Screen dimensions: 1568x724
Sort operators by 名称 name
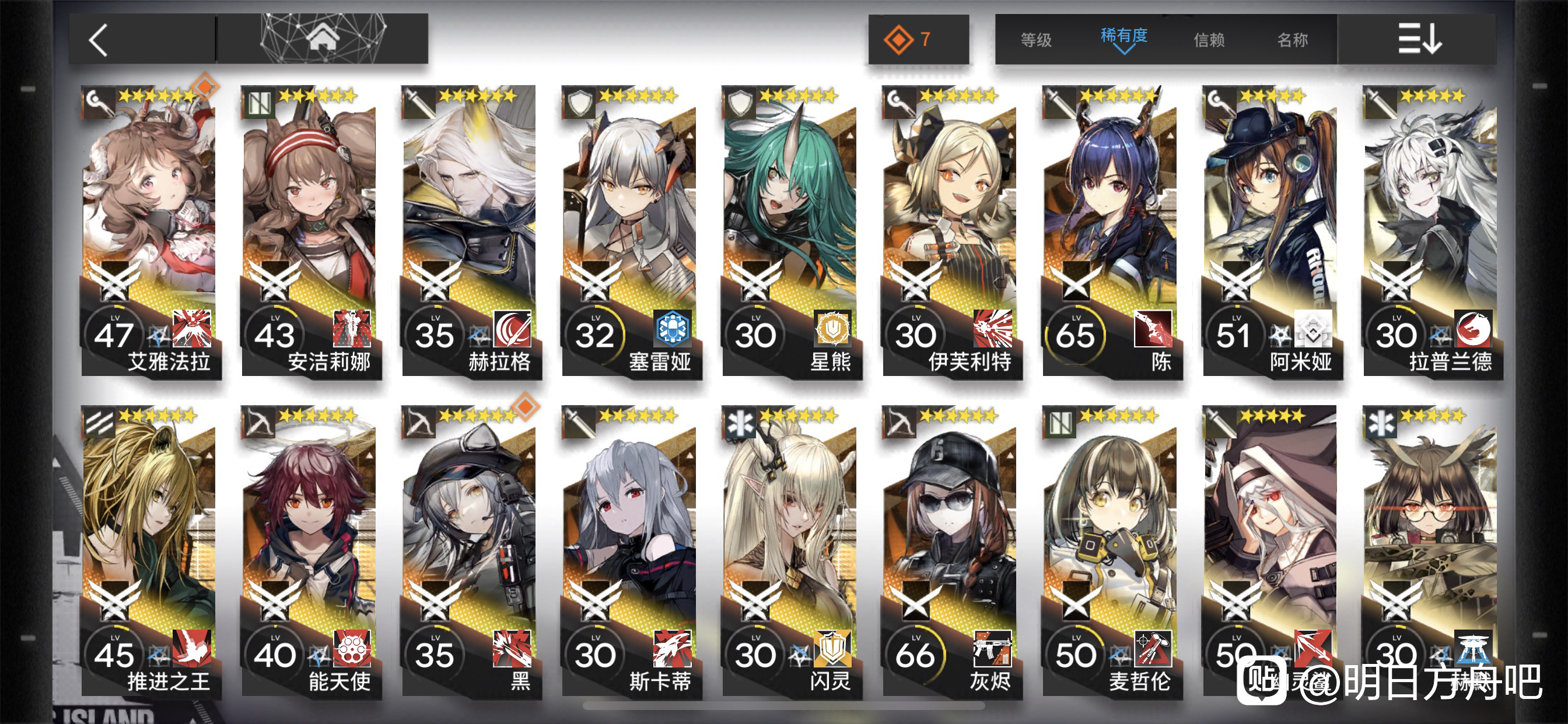[1292, 40]
